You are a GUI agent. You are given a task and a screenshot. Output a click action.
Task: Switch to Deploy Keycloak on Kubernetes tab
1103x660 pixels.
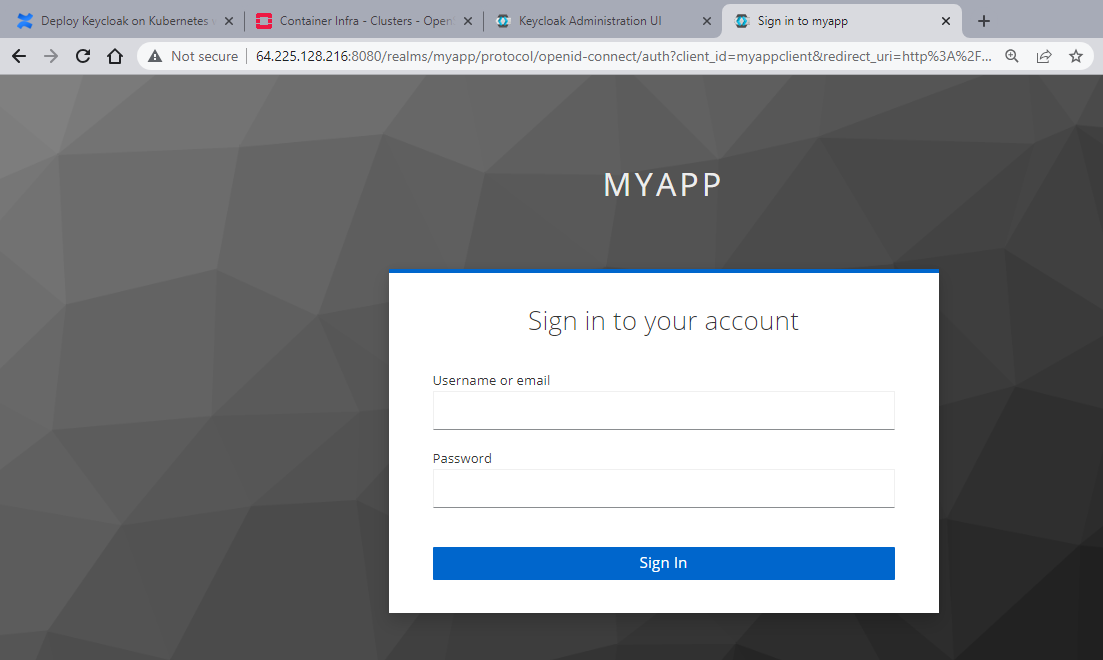point(118,21)
